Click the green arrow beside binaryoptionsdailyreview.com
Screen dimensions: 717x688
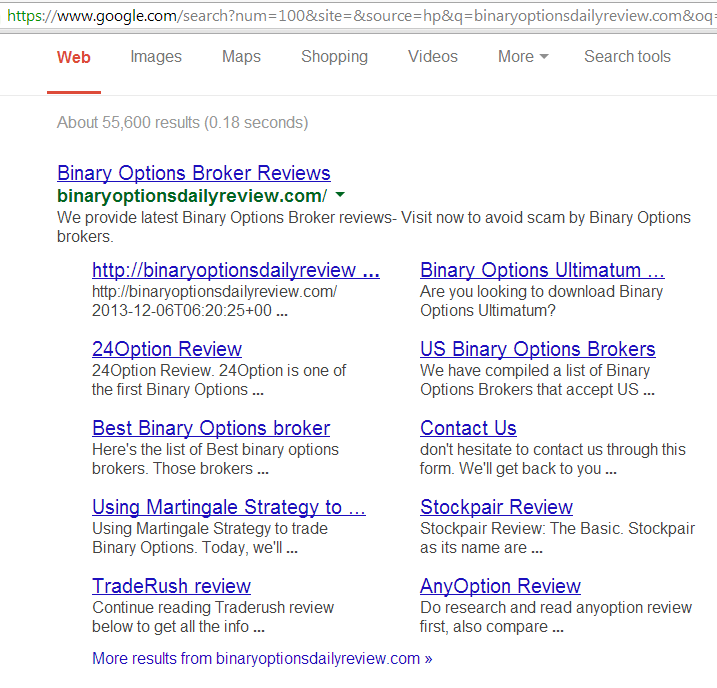(340, 195)
